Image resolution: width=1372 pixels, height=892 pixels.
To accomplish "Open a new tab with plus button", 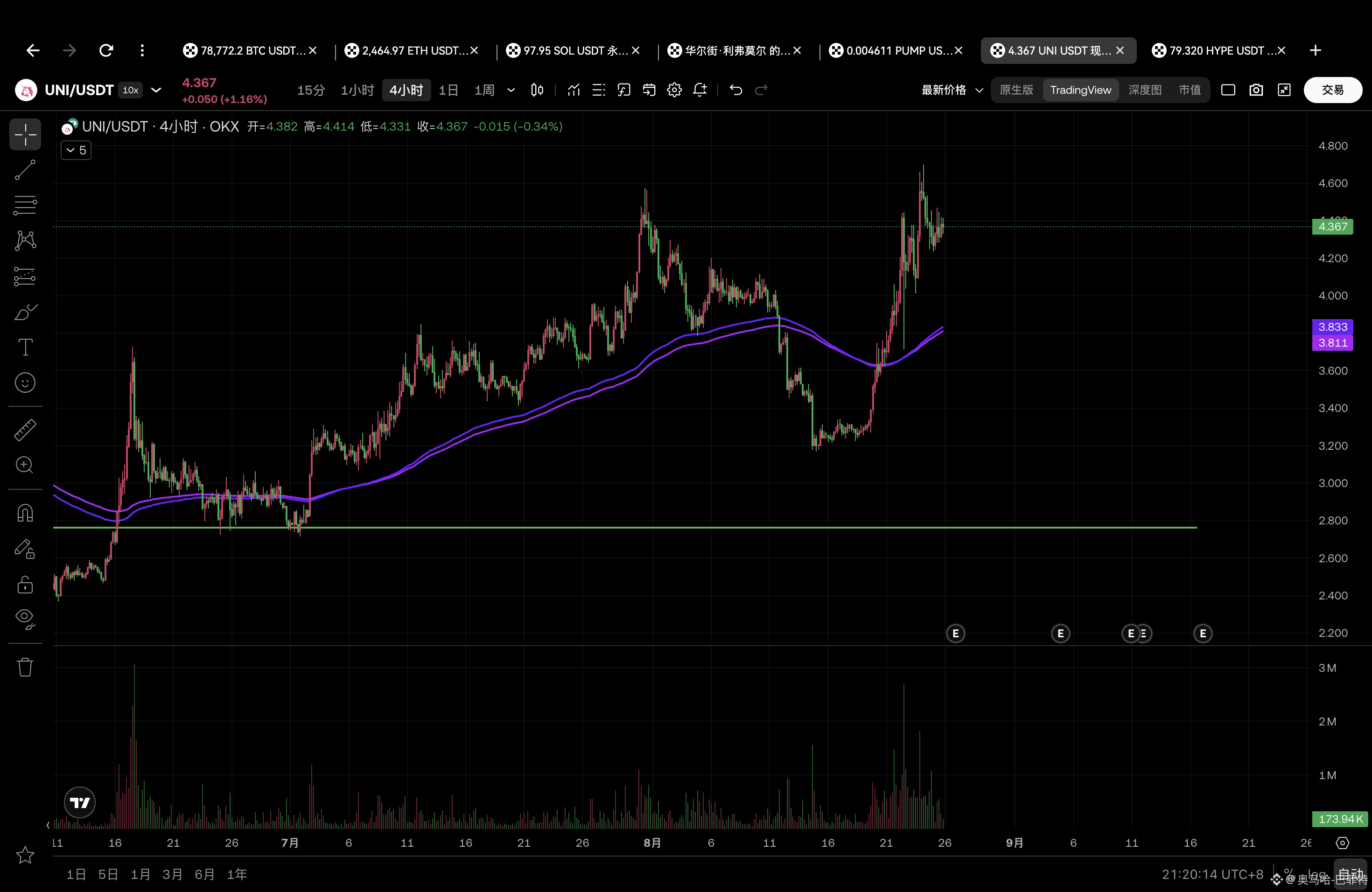I will point(1316,51).
